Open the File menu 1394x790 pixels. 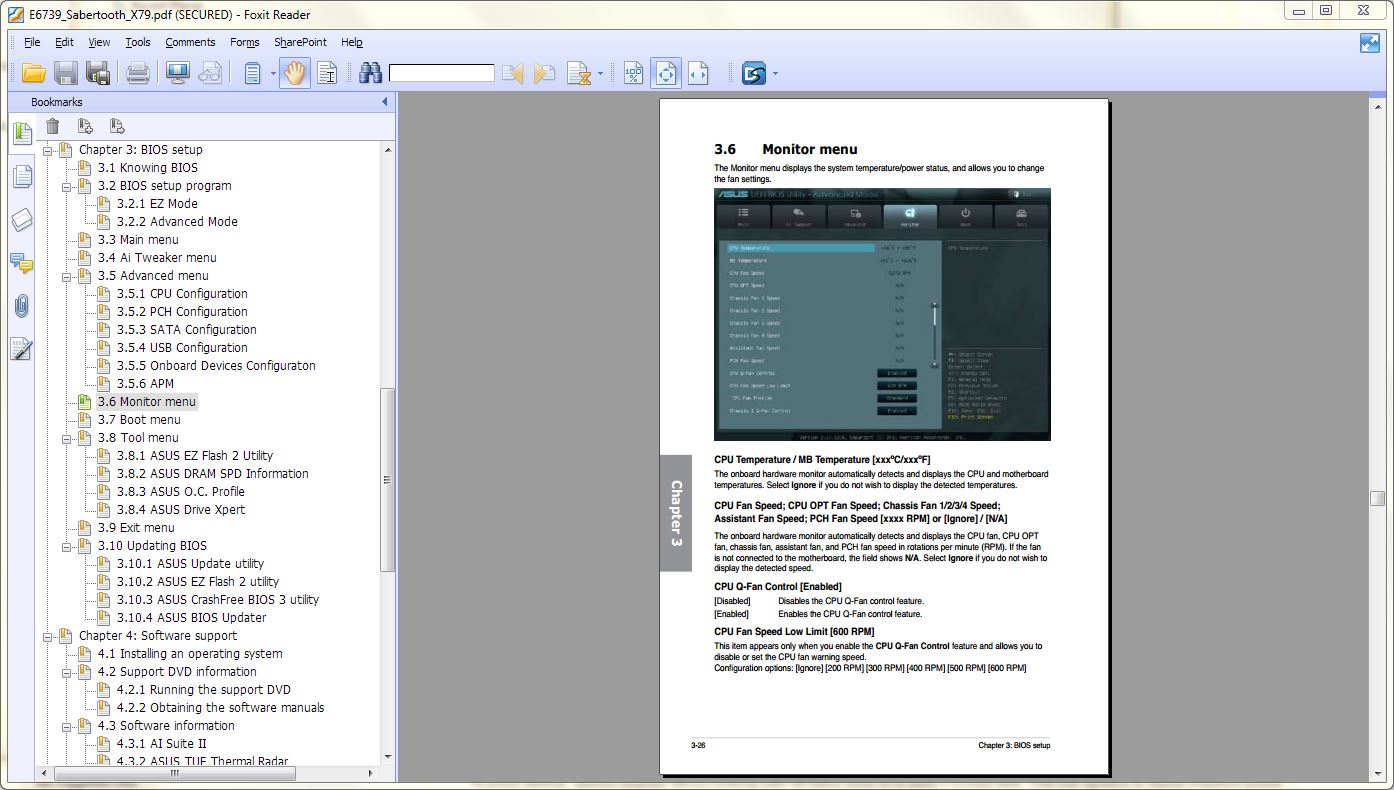32,43
